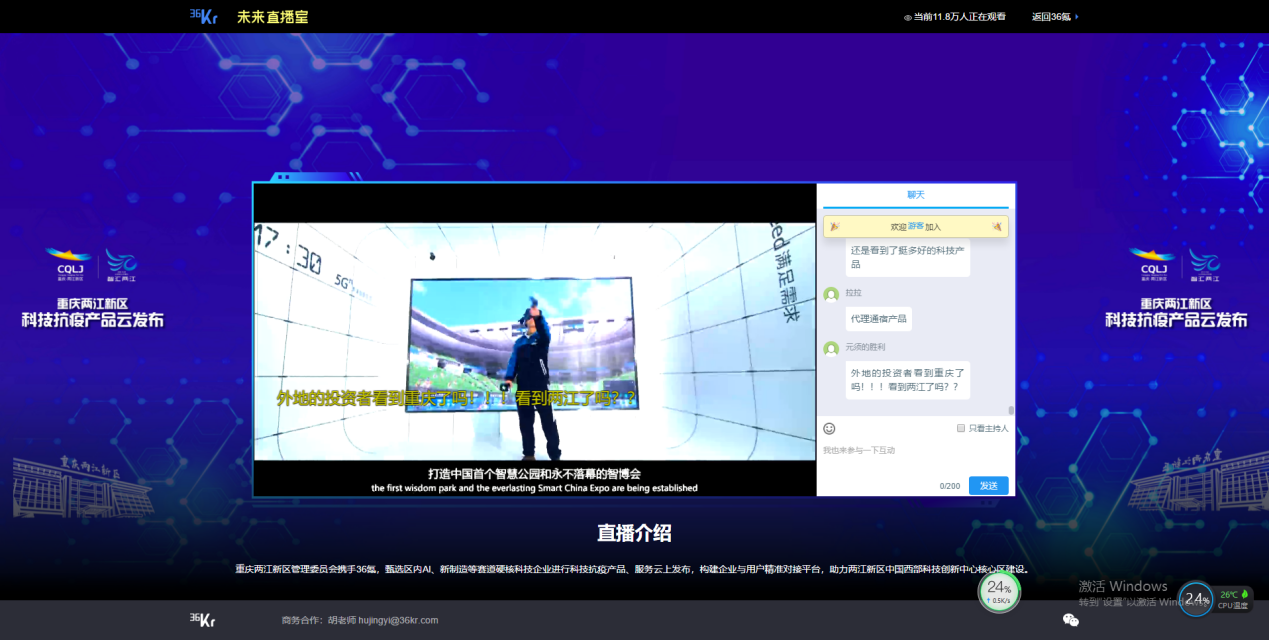Click the 商务合作：胡老师 footer text

pyautogui.click(x=317, y=620)
